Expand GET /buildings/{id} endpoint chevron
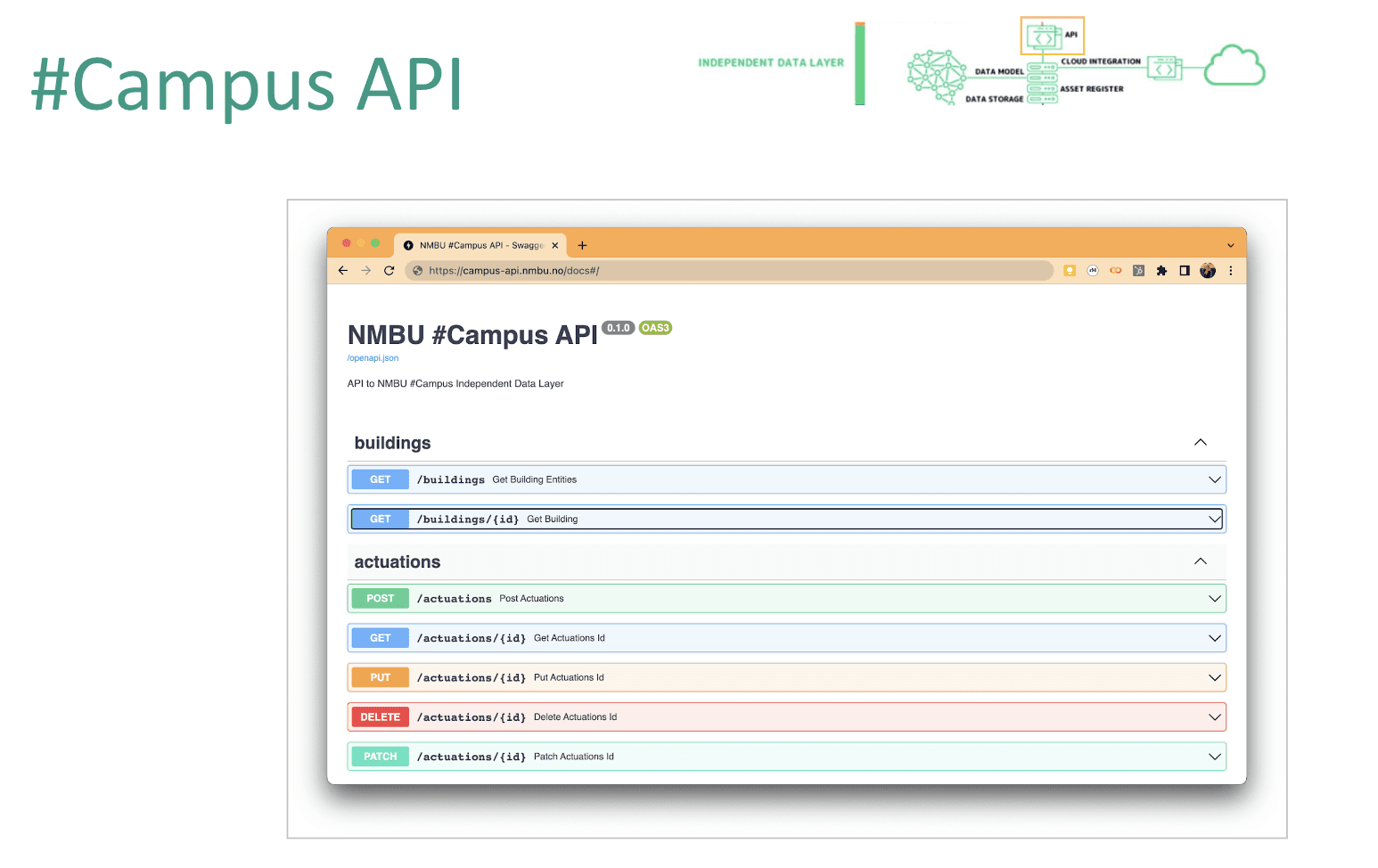 point(1215,519)
